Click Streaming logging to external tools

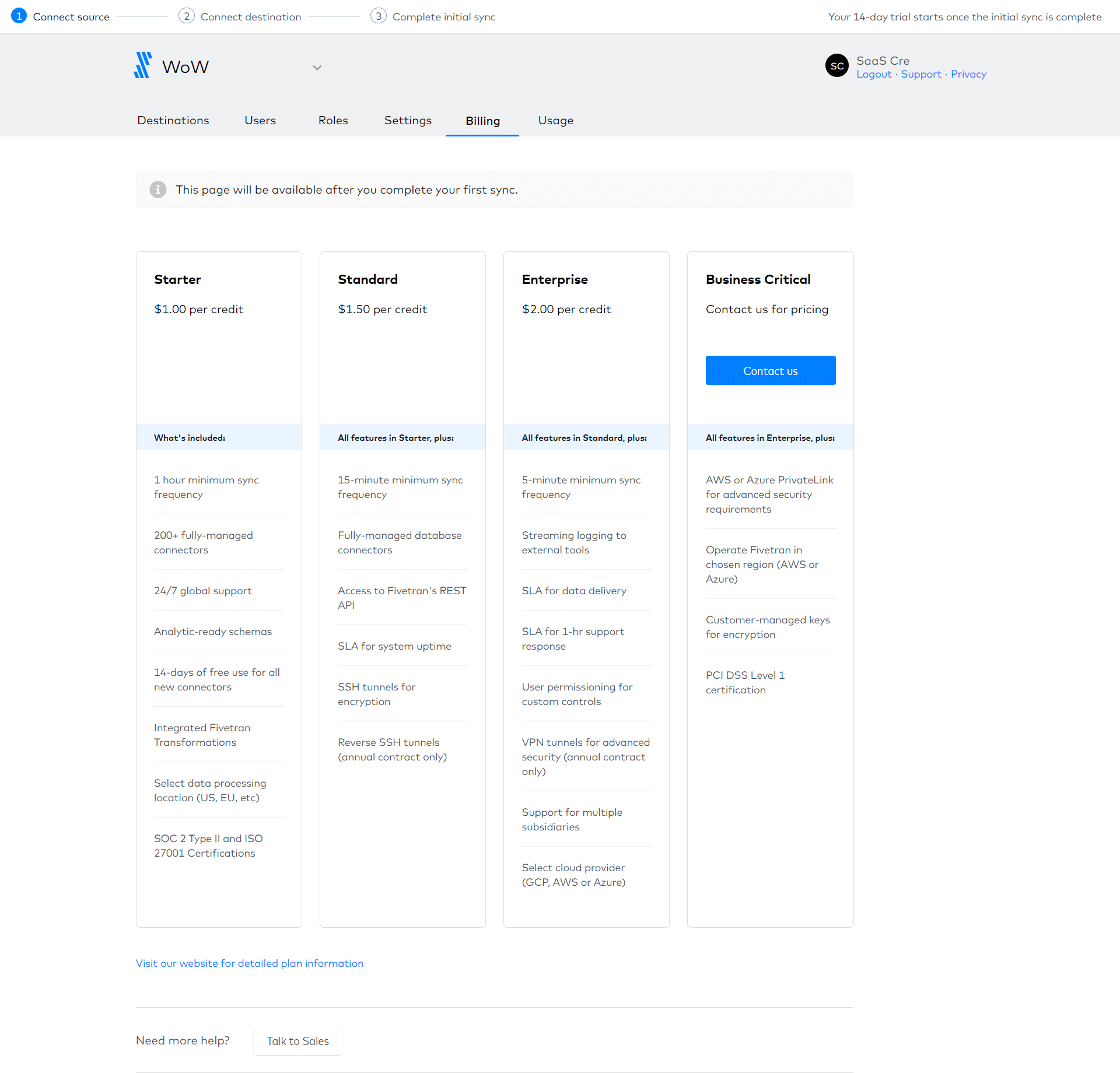pyautogui.click(x=574, y=542)
